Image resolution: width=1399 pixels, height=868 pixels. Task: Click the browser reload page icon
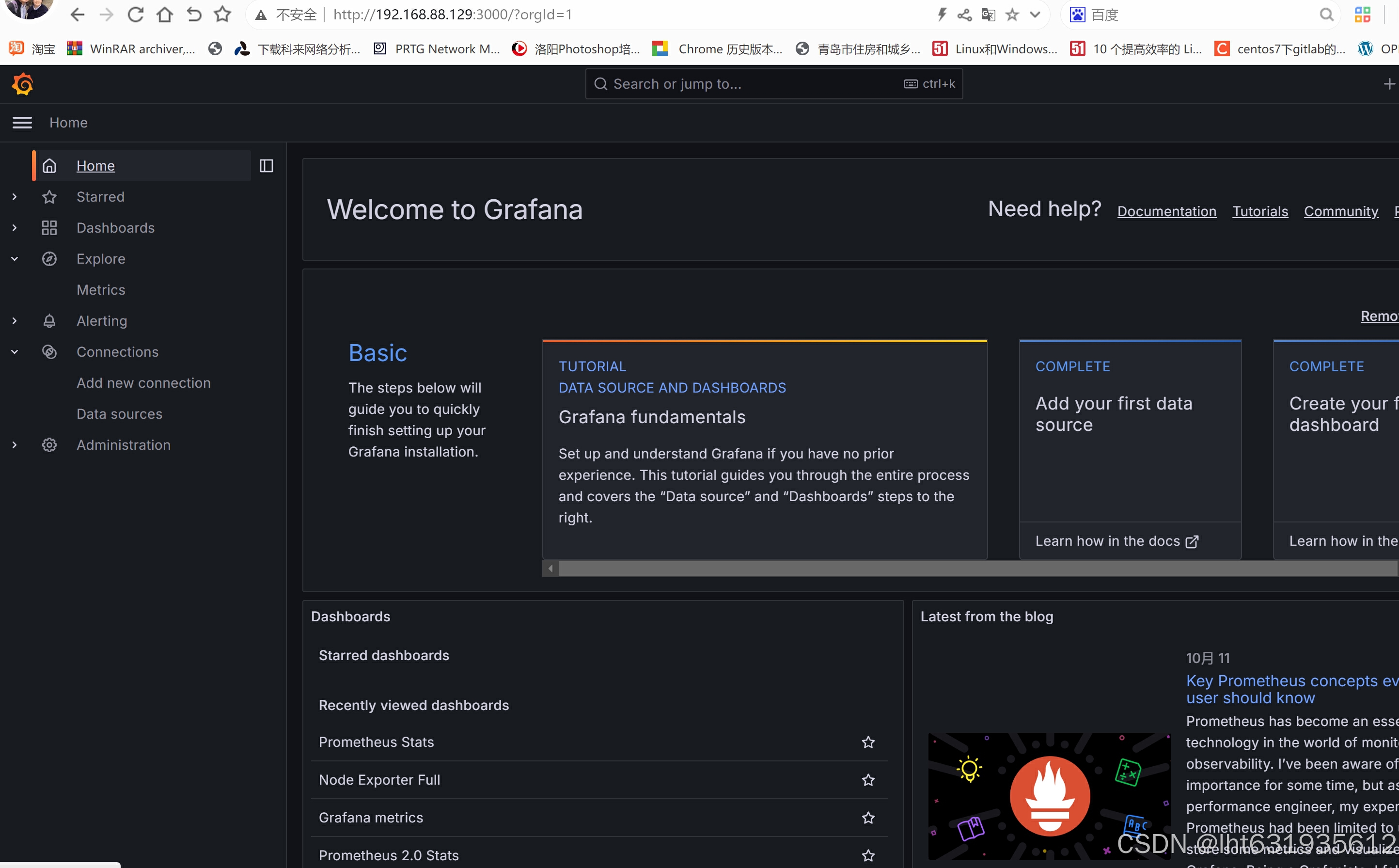click(135, 15)
